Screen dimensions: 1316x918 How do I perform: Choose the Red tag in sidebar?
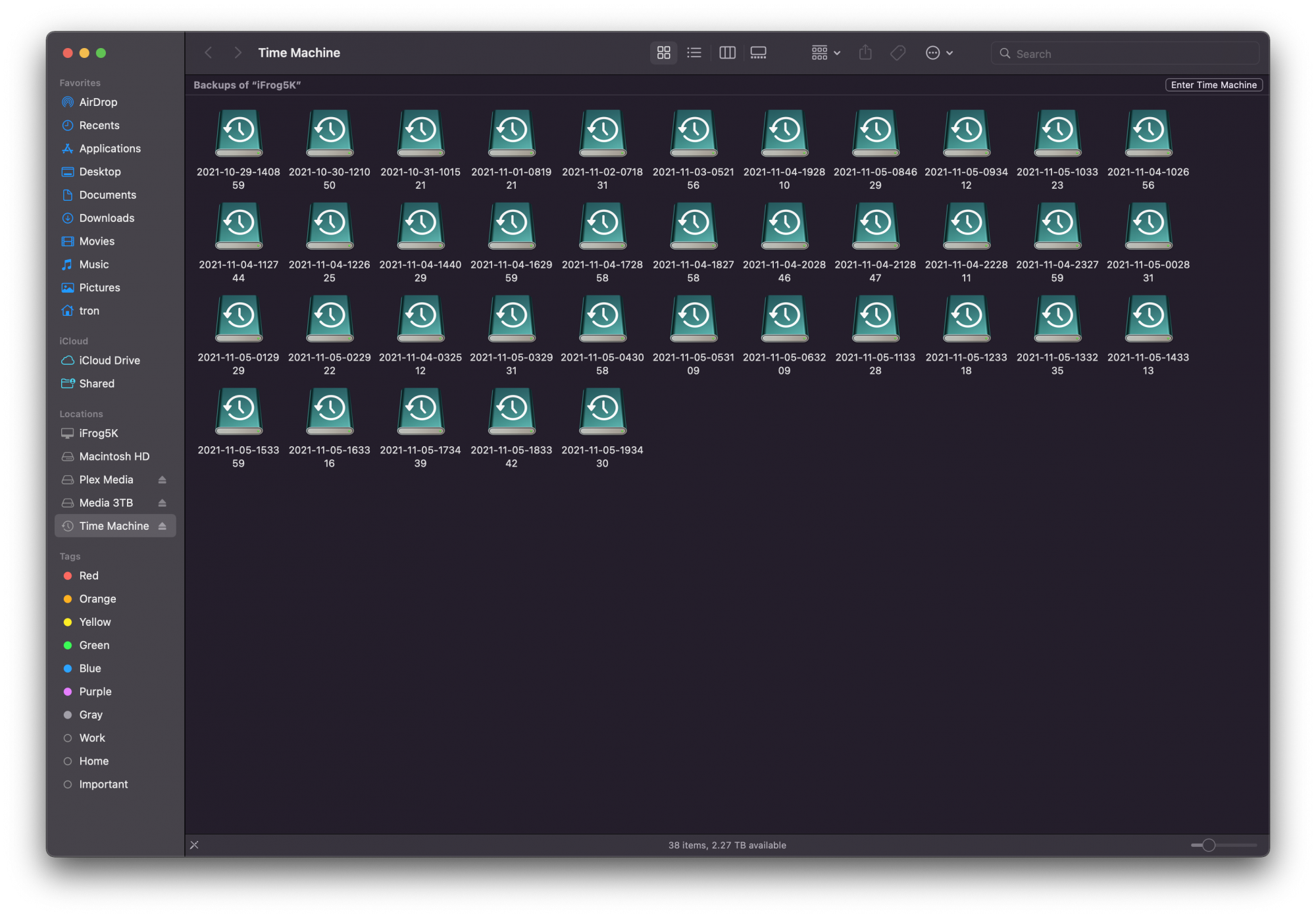click(89, 576)
